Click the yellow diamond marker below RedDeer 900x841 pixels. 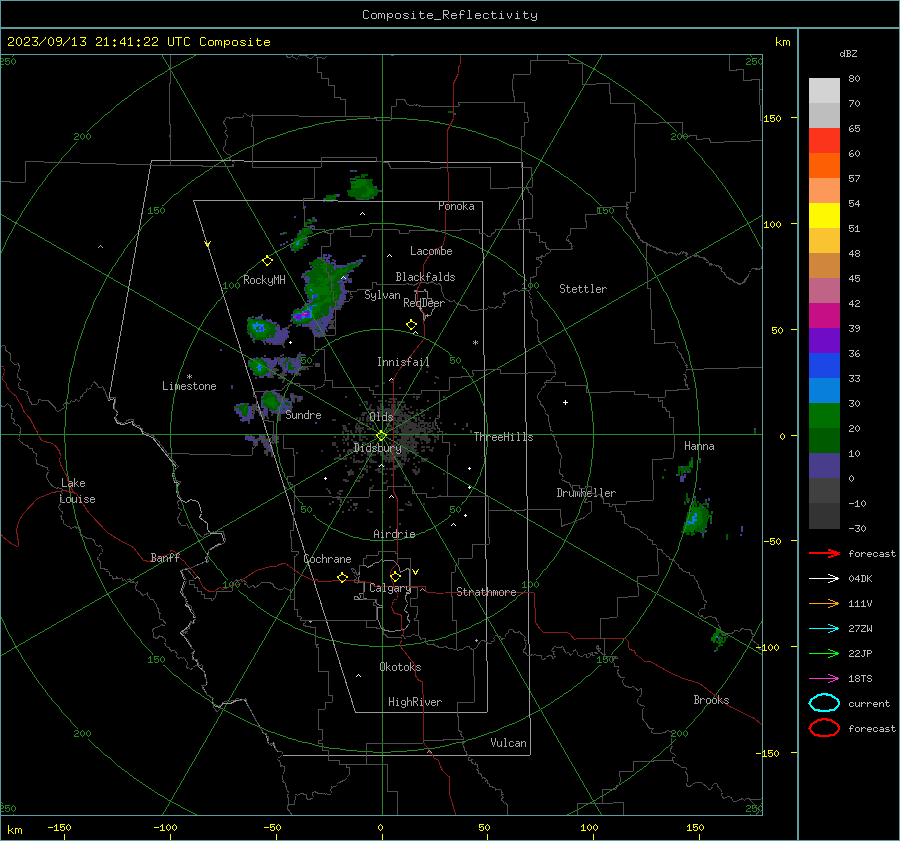pos(412,325)
